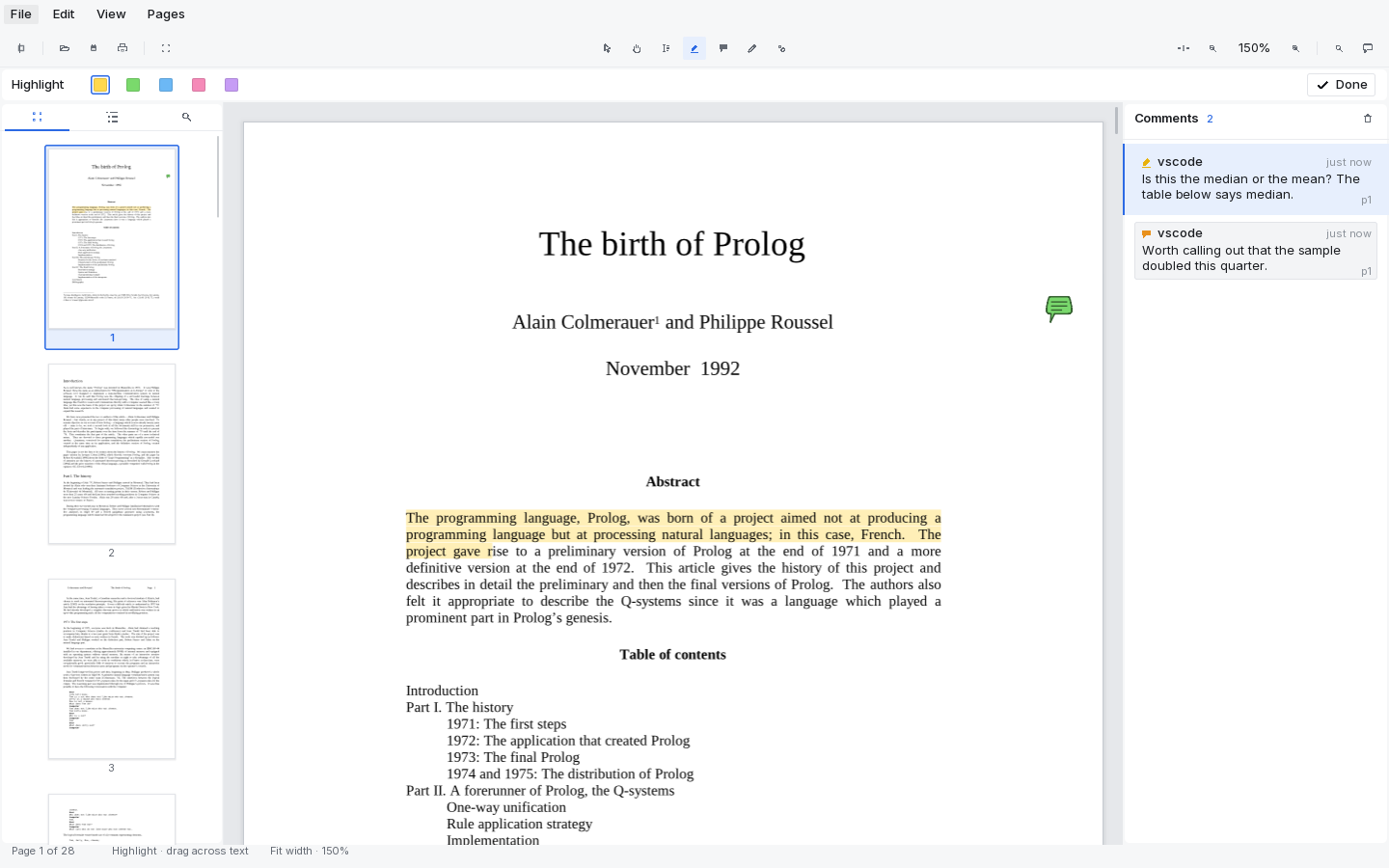
Task: Click the open file folder icon
Action: 65,48
